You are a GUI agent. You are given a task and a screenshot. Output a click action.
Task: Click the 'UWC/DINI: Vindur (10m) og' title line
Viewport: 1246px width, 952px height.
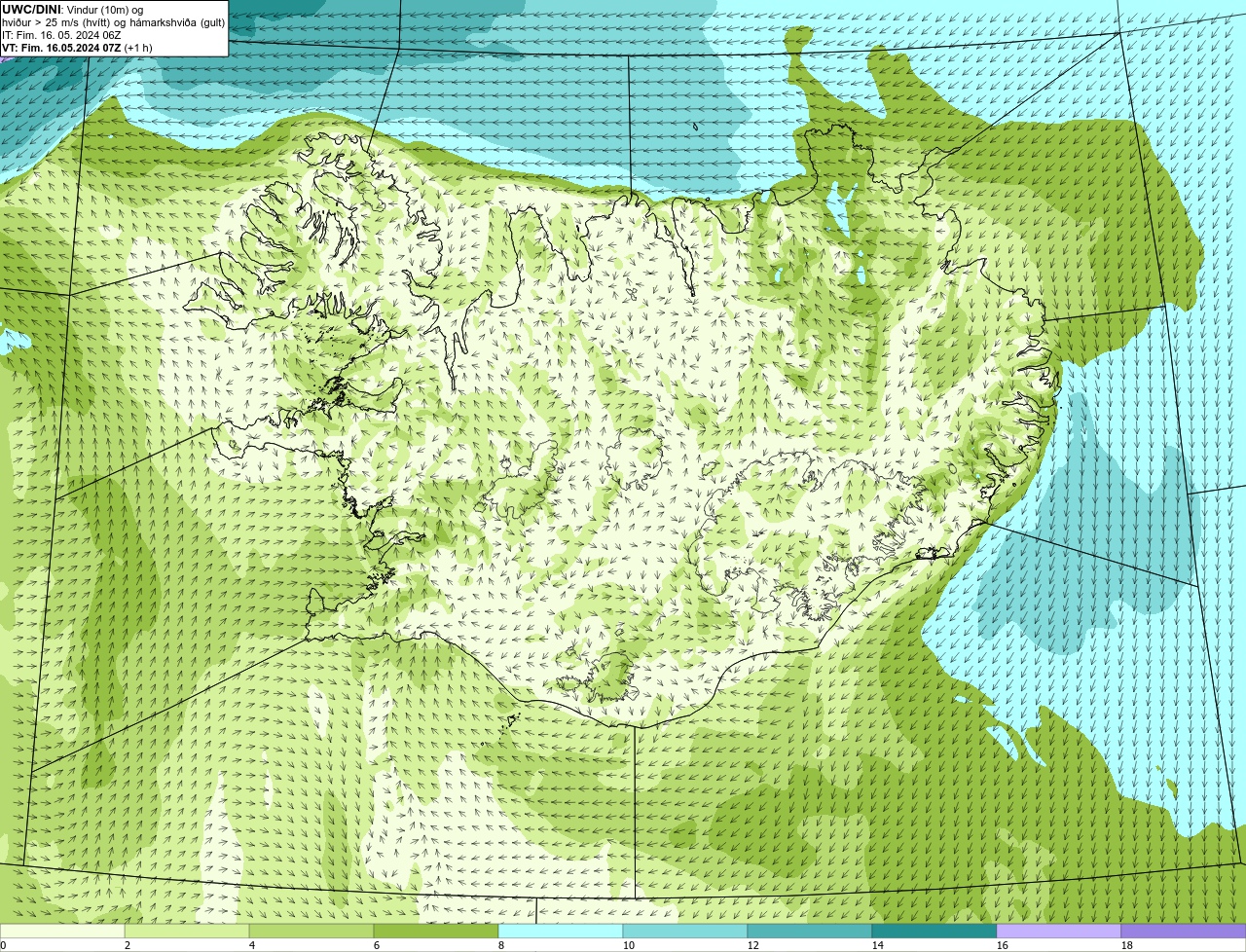point(73,10)
